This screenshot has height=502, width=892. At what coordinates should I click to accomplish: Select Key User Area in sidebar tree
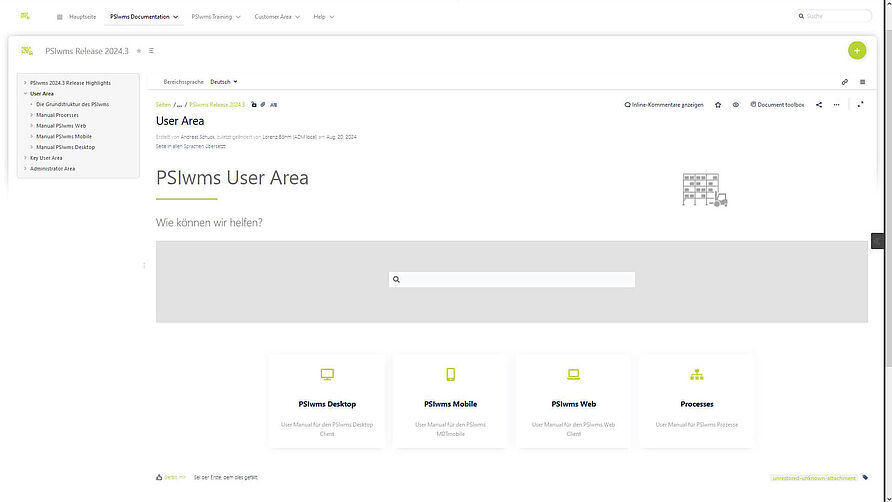coord(46,158)
